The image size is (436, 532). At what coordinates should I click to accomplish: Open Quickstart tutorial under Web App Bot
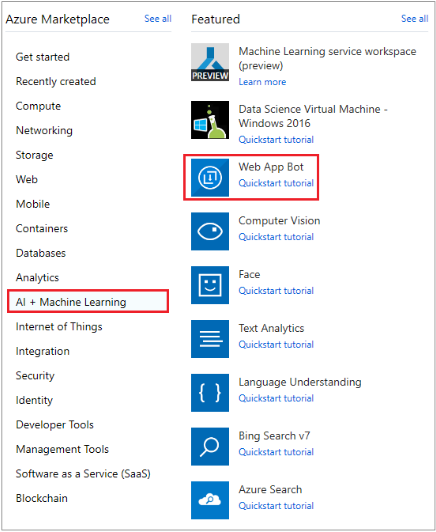276,183
